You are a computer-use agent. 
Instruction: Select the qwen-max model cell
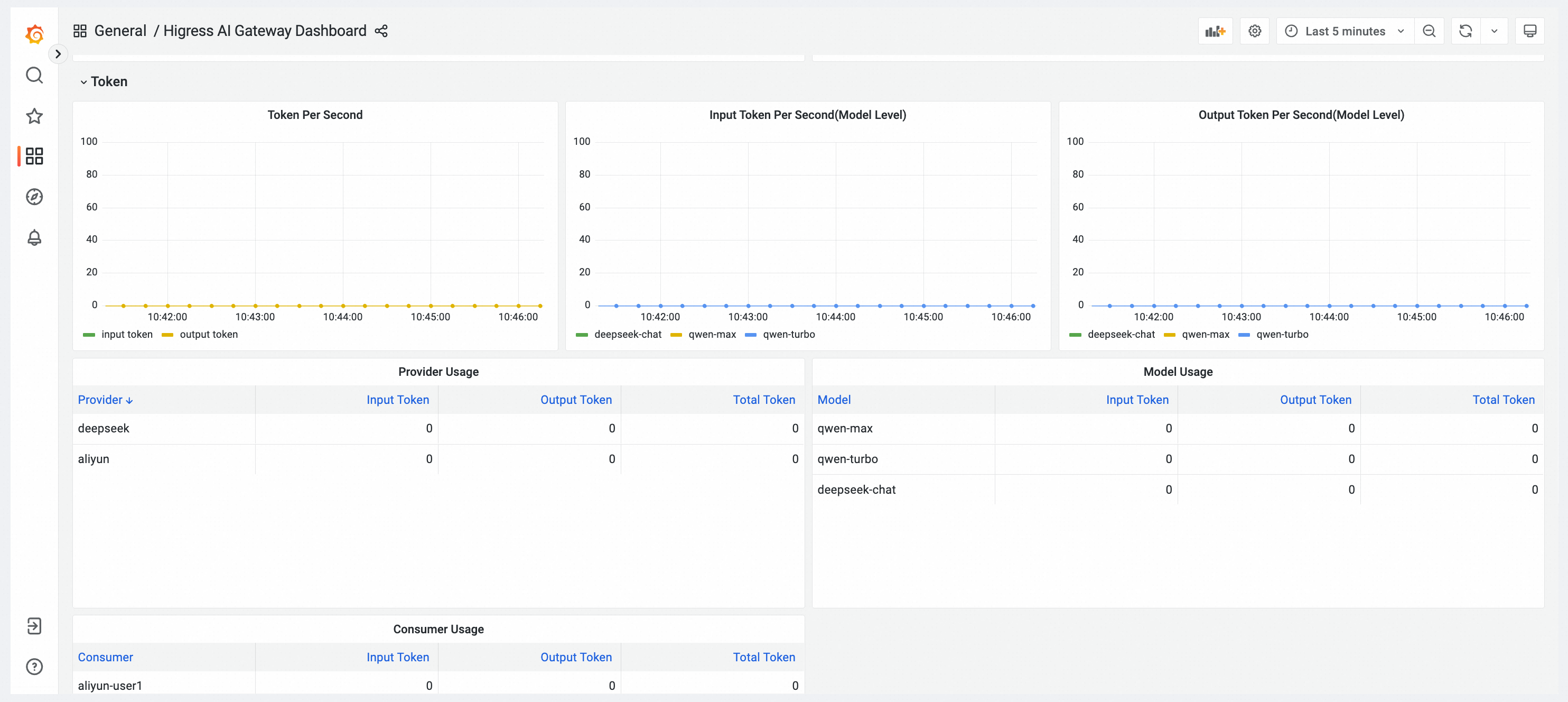903,428
